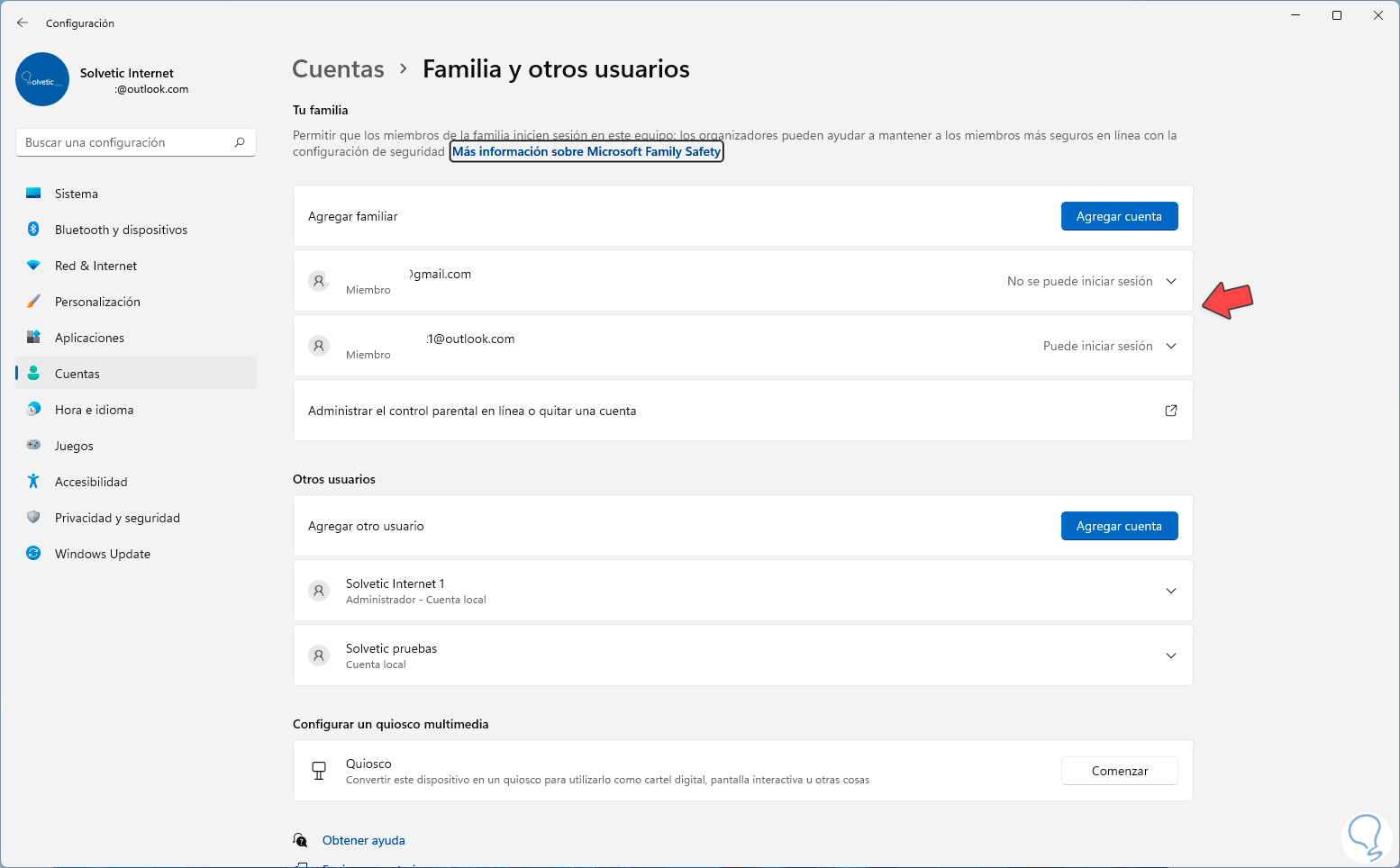The width and height of the screenshot is (1400, 868).
Task: Open Más información sobre Microsoft Family Safety
Action: [586, 151]
